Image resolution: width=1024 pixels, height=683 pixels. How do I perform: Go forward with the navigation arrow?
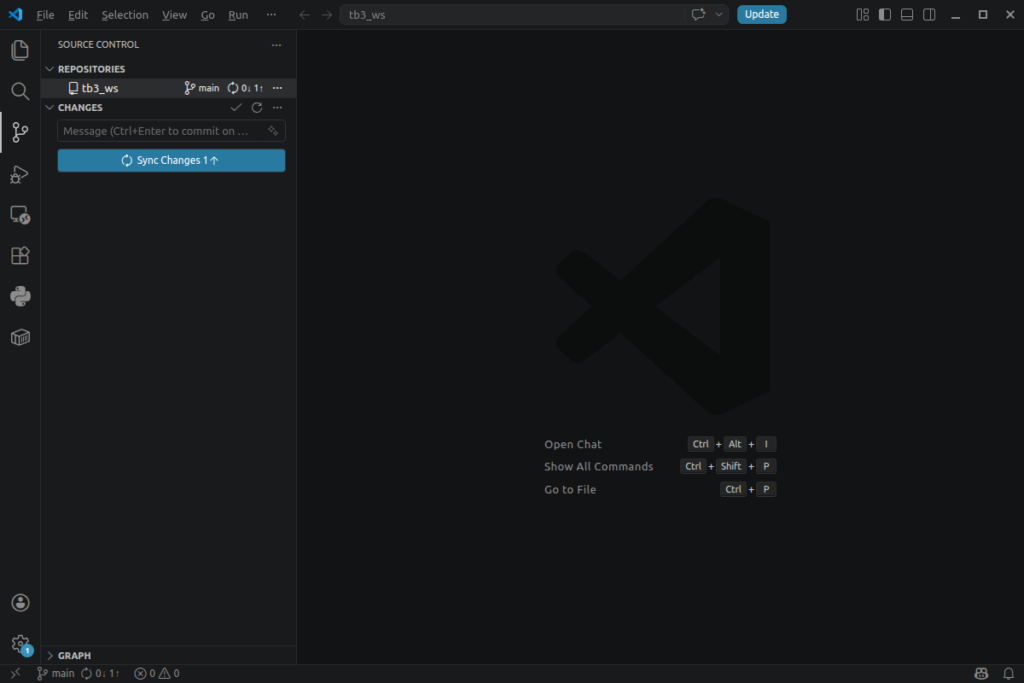[327, 14]
